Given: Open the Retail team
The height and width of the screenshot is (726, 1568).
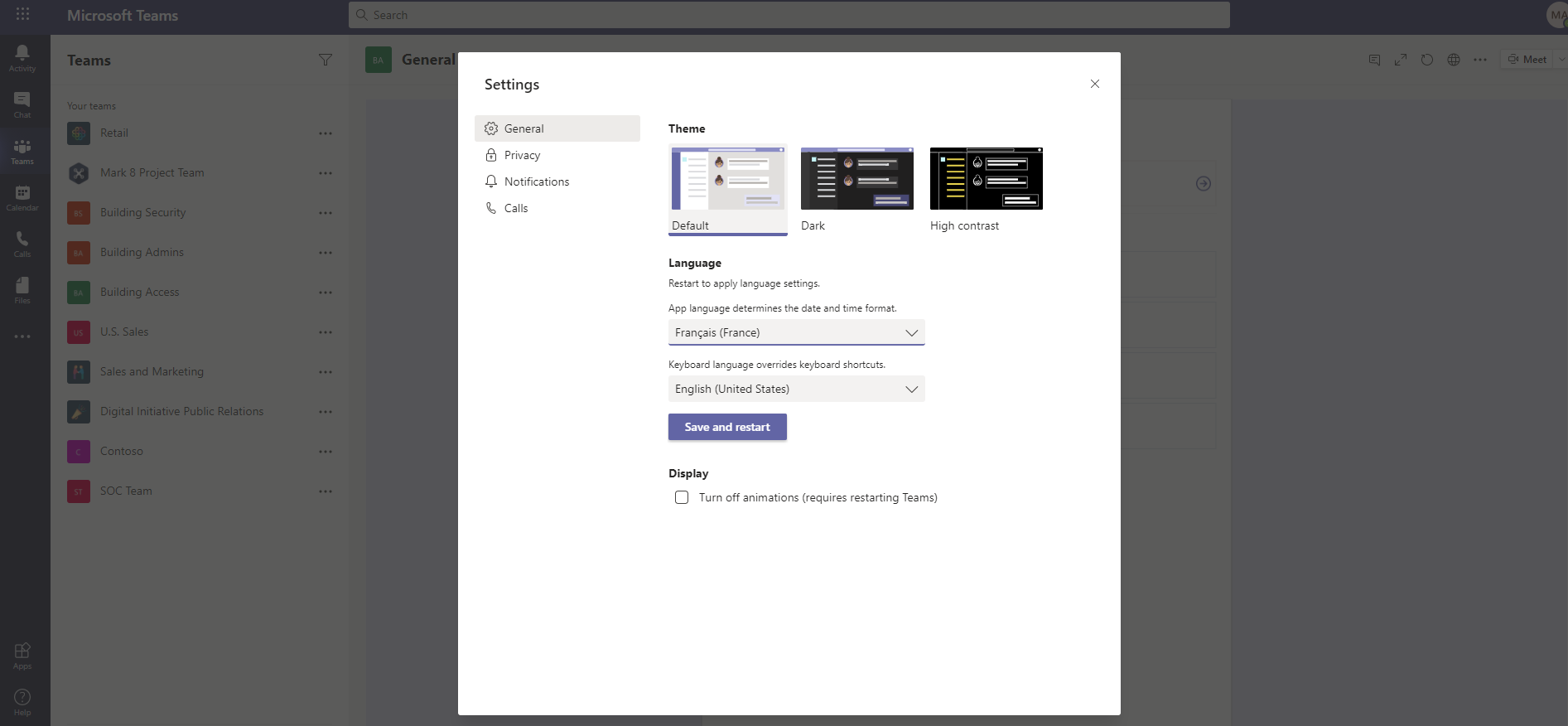Looking at the screenshot, I should [113, 133].
